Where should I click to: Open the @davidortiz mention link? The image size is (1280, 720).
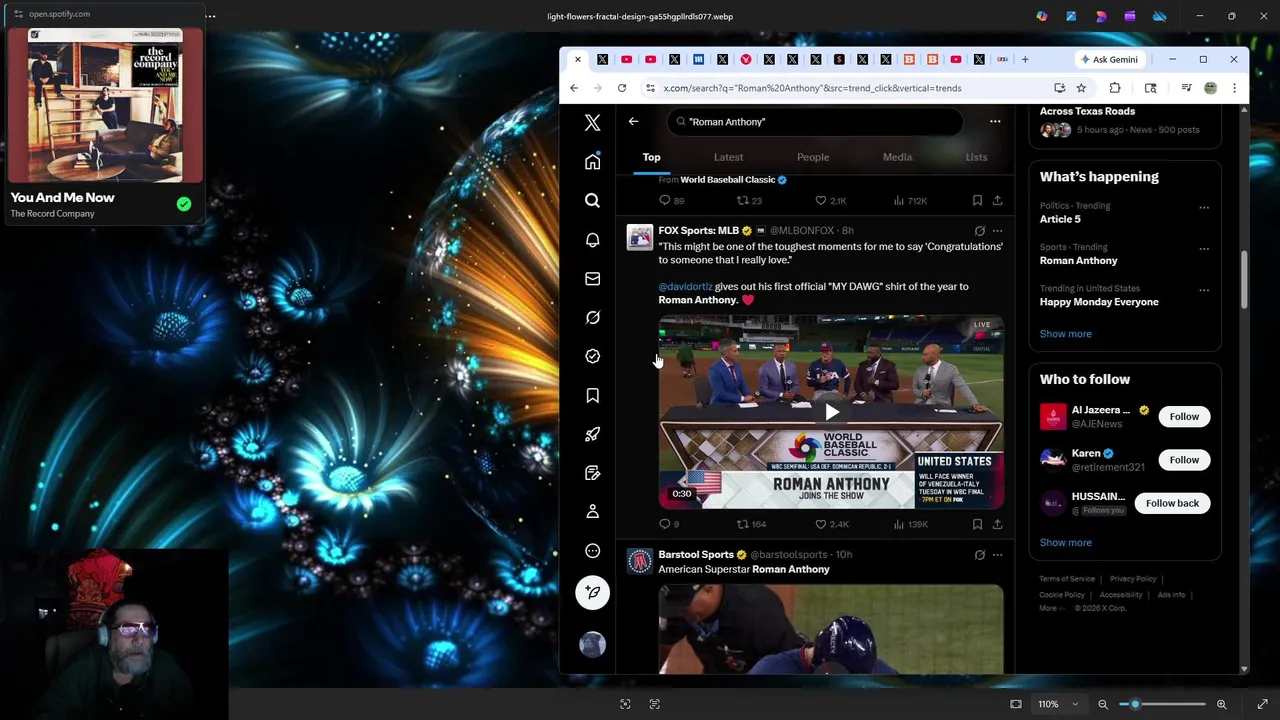tap(685, 287)
